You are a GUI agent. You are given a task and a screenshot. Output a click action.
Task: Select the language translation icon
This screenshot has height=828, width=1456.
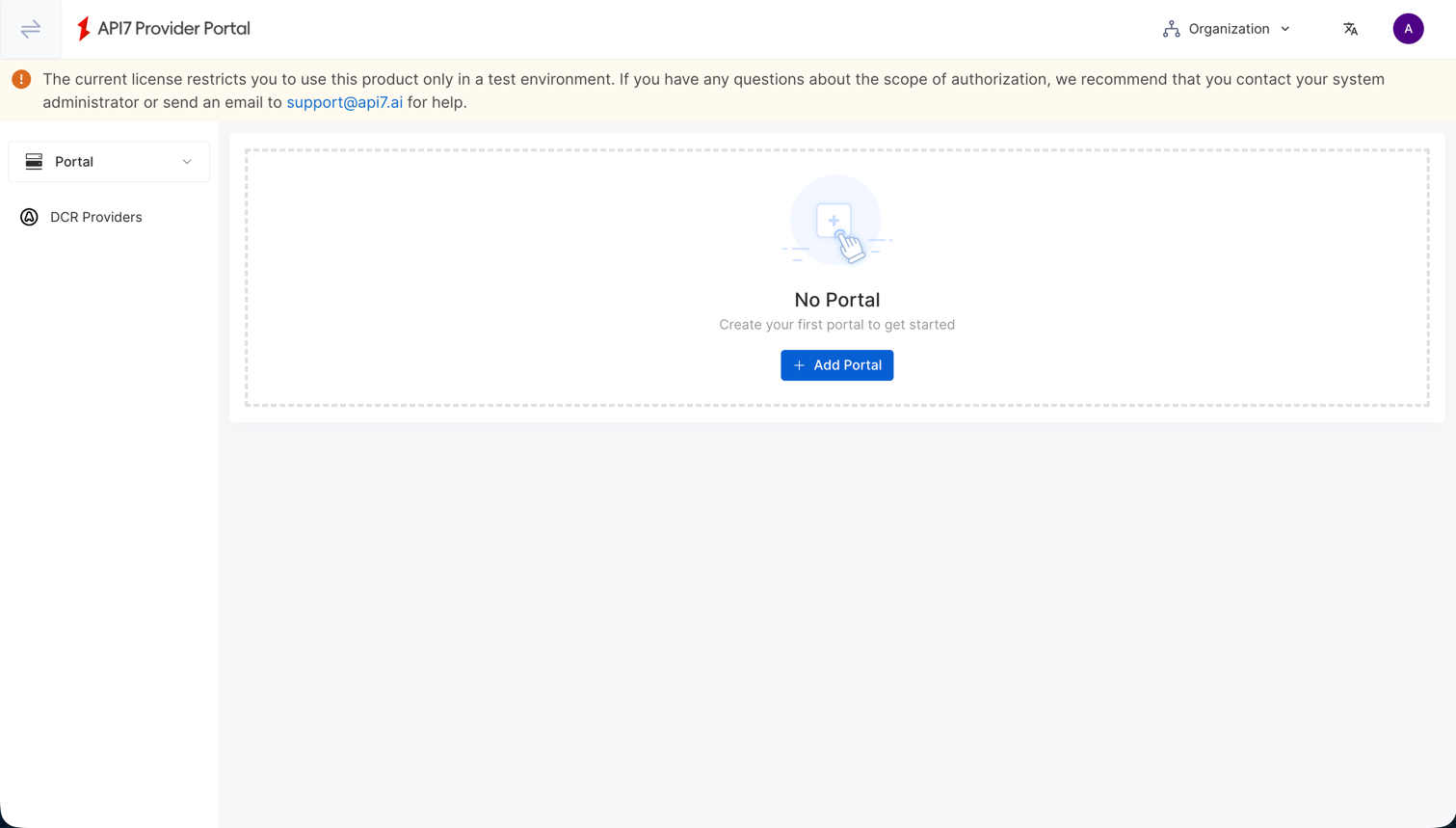pos(1350,29)
